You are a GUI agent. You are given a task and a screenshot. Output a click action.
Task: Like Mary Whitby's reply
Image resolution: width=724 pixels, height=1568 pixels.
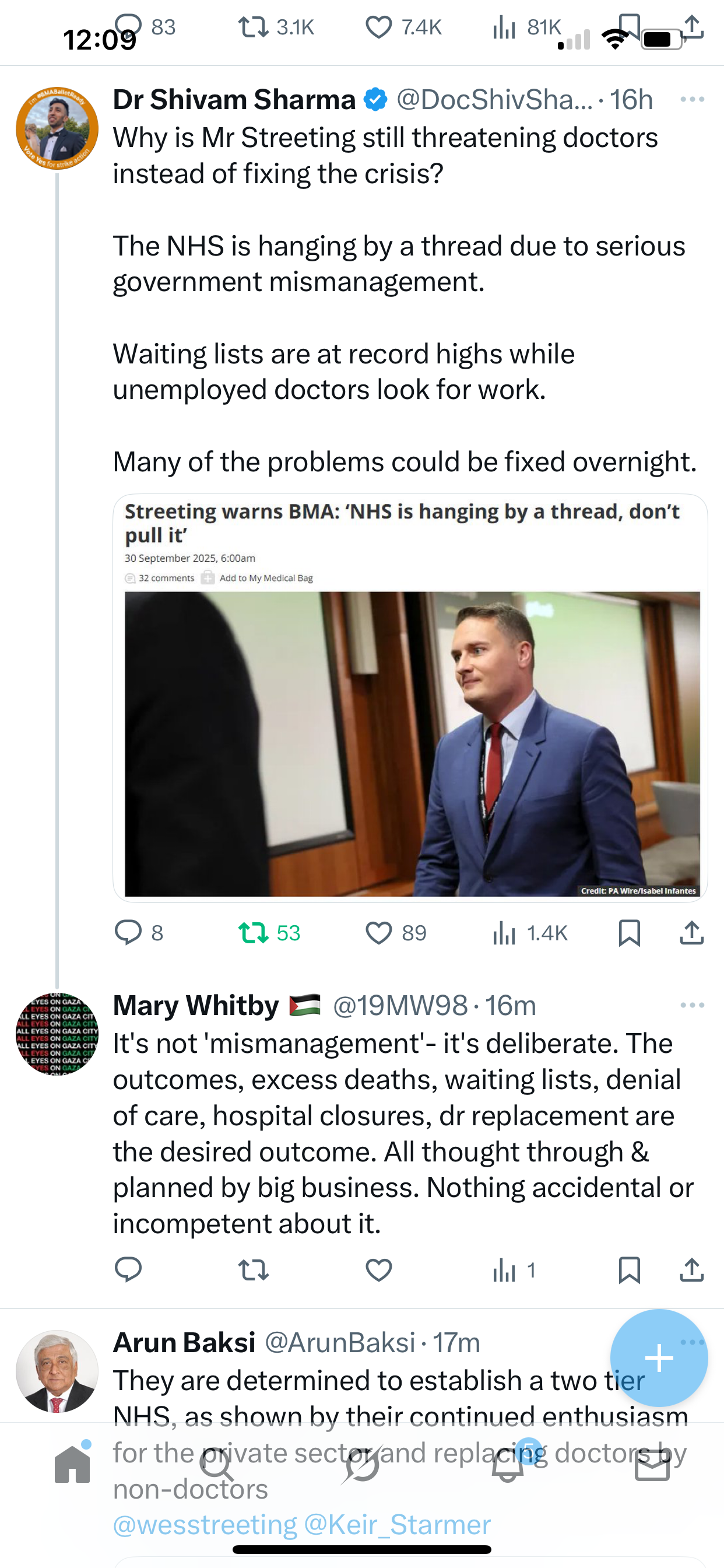pyautogui.click(x=378, y=1270)
